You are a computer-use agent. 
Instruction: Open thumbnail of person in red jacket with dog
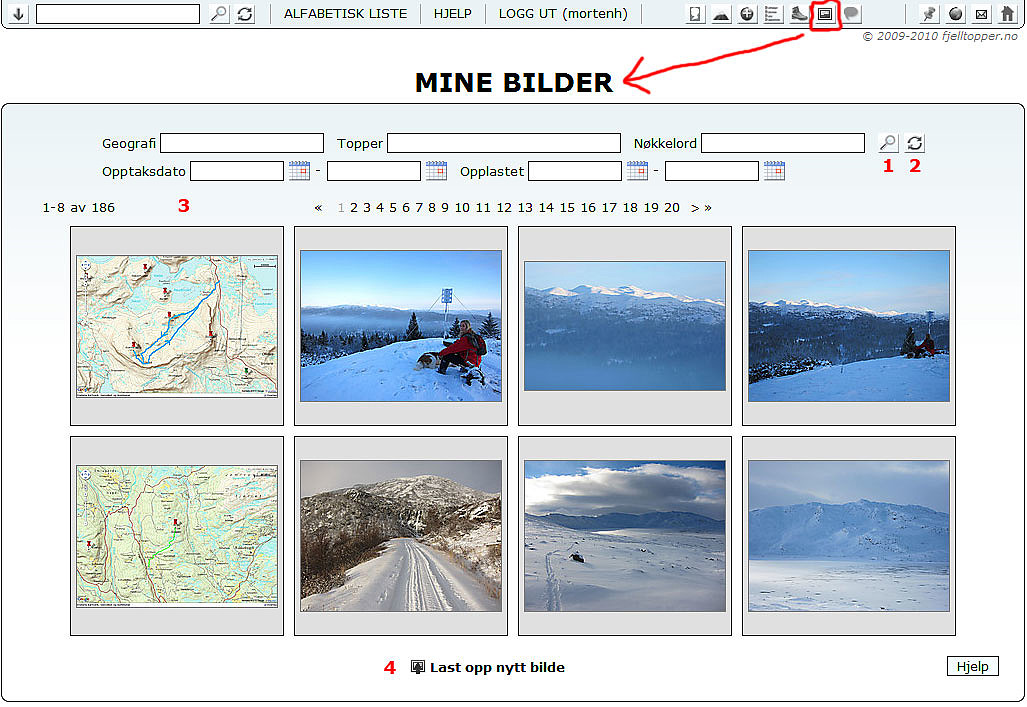(401, 326)
